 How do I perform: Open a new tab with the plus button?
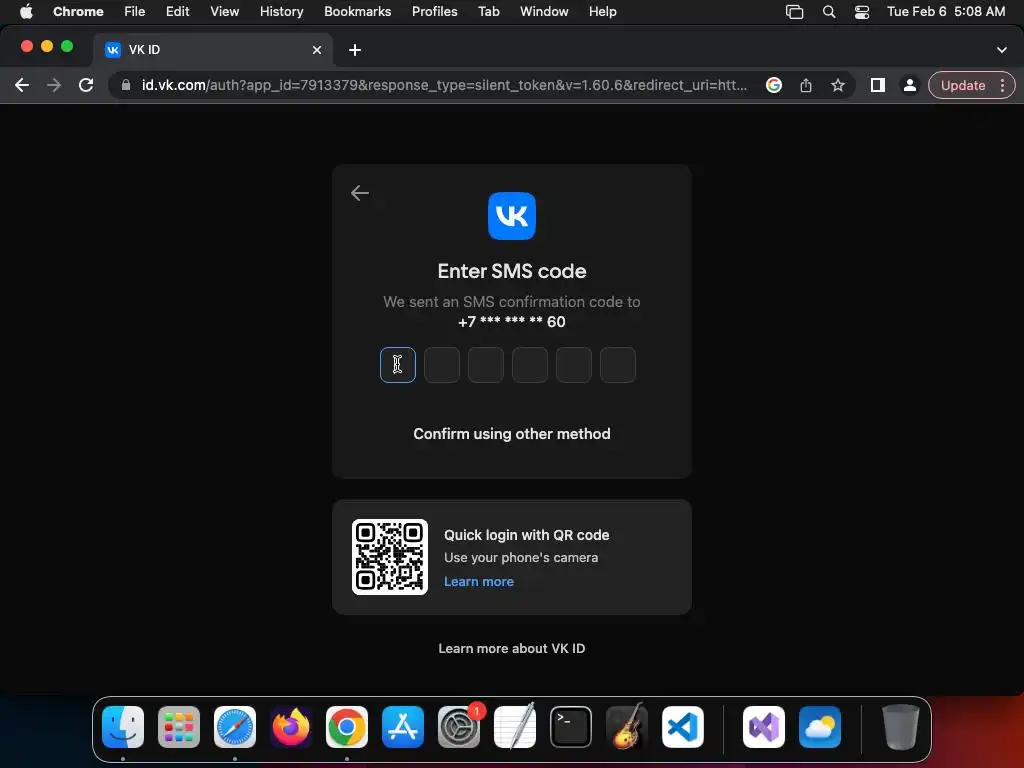coord(355,50)
